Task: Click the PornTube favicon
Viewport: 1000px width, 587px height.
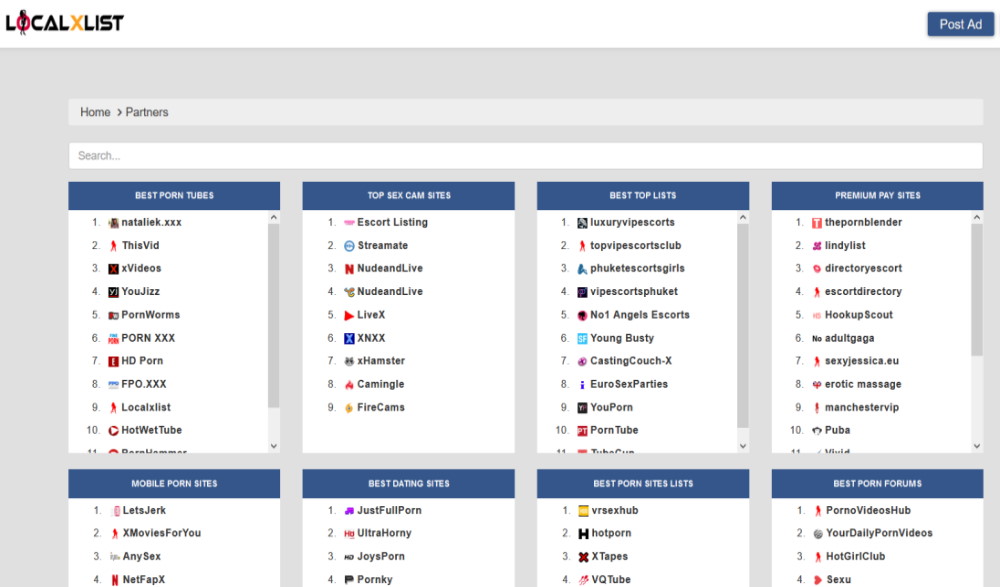Action: [582, 431]
